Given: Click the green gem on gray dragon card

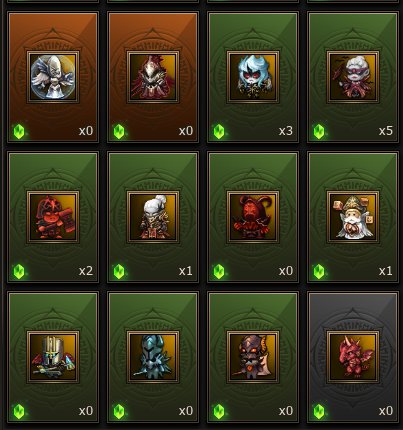Looking at the screenshot, I should click(x=319, y=411).
